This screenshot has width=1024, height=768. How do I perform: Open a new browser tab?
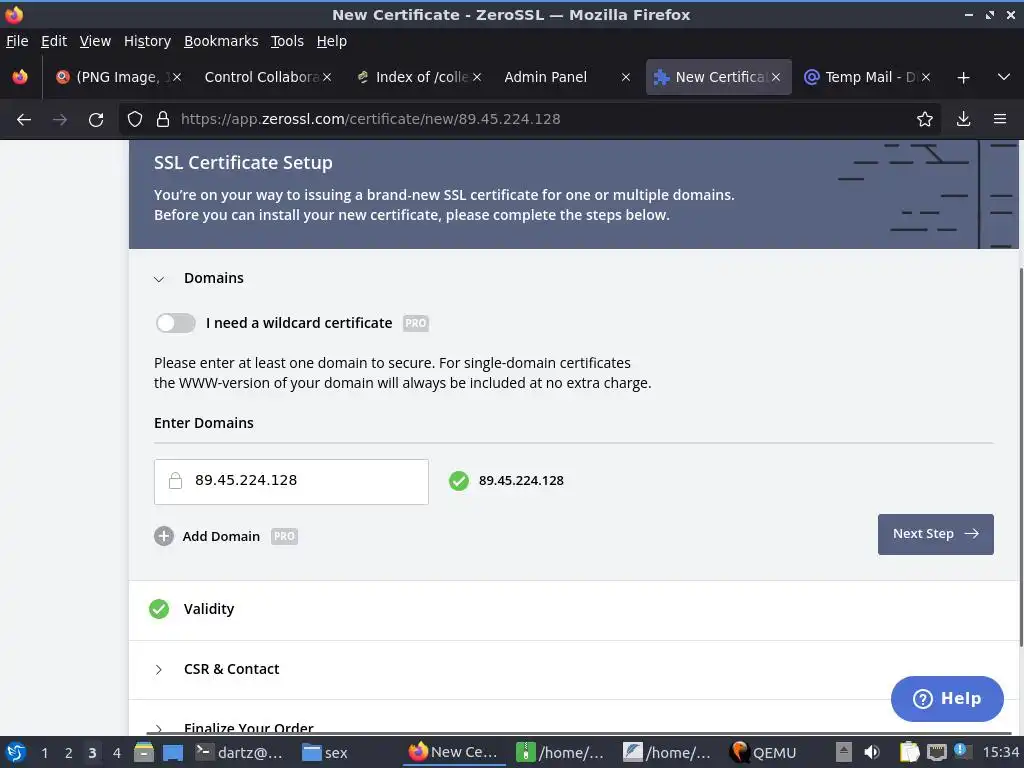click(963, 78)
